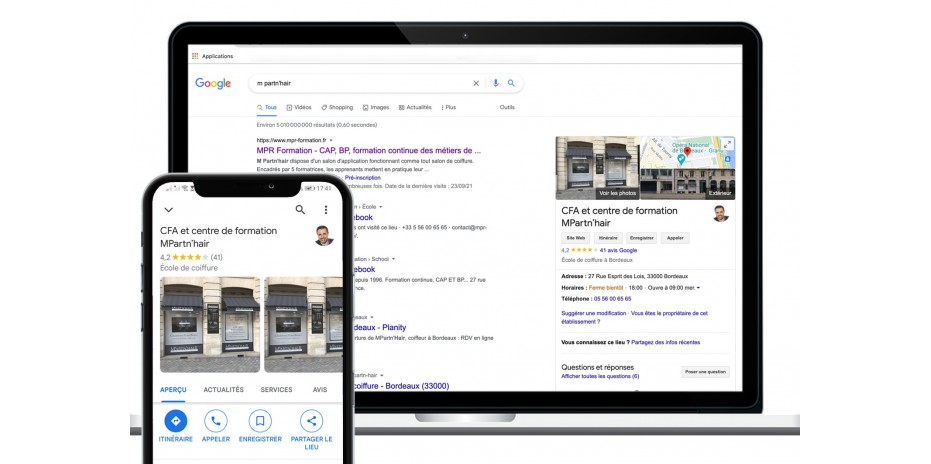Viewport: 931px width, 464px height.
Task: Open the MPR Formation result title
Action: [x=369, y=150]
